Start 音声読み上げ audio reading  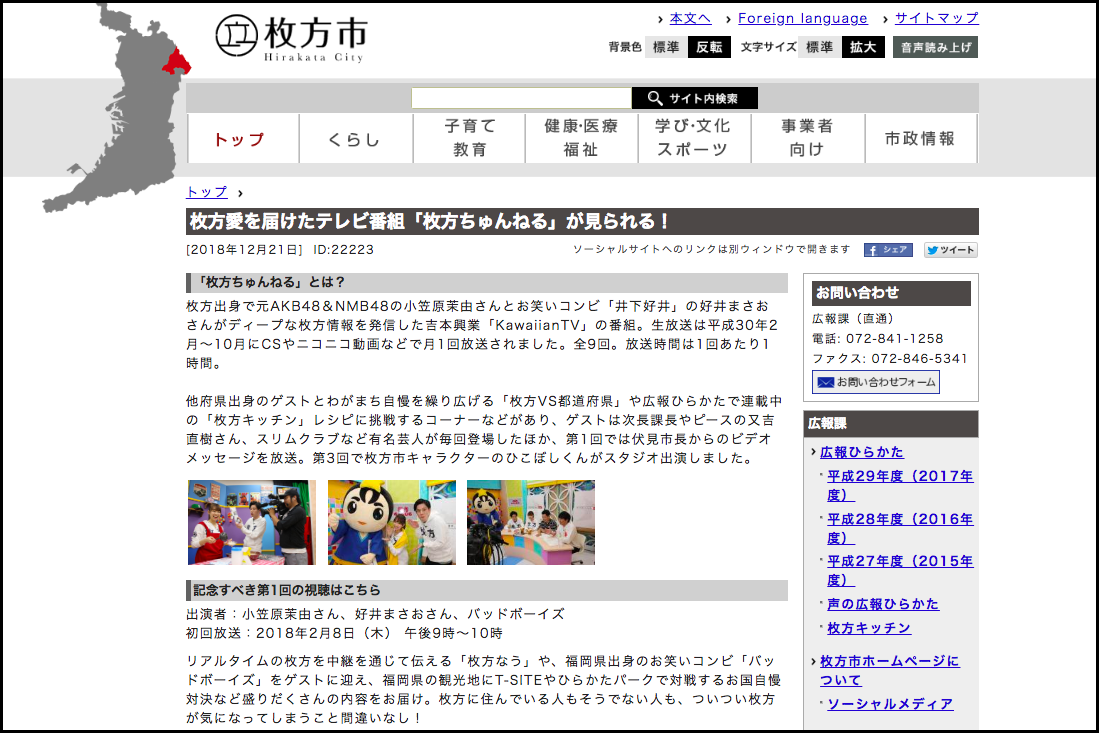pos(935,47)
